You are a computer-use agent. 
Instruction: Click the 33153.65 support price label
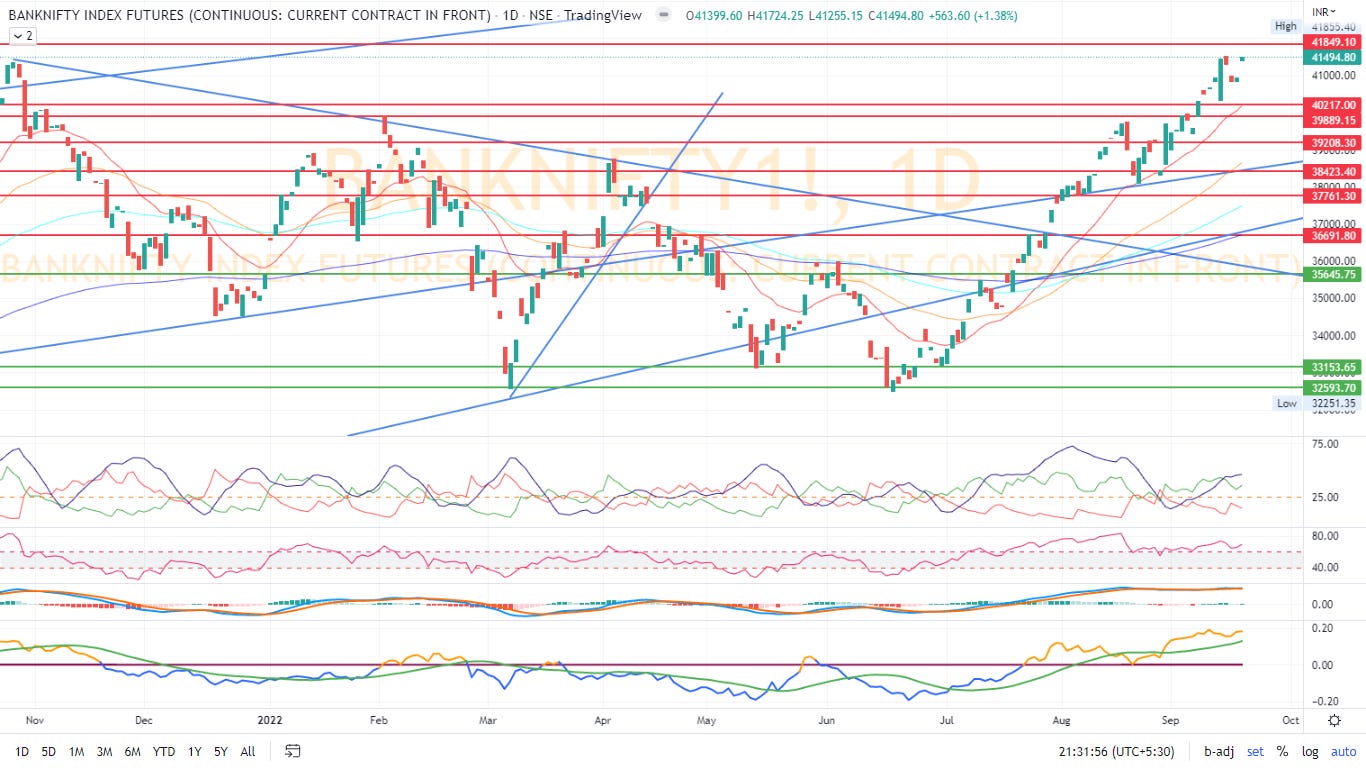1333,367
